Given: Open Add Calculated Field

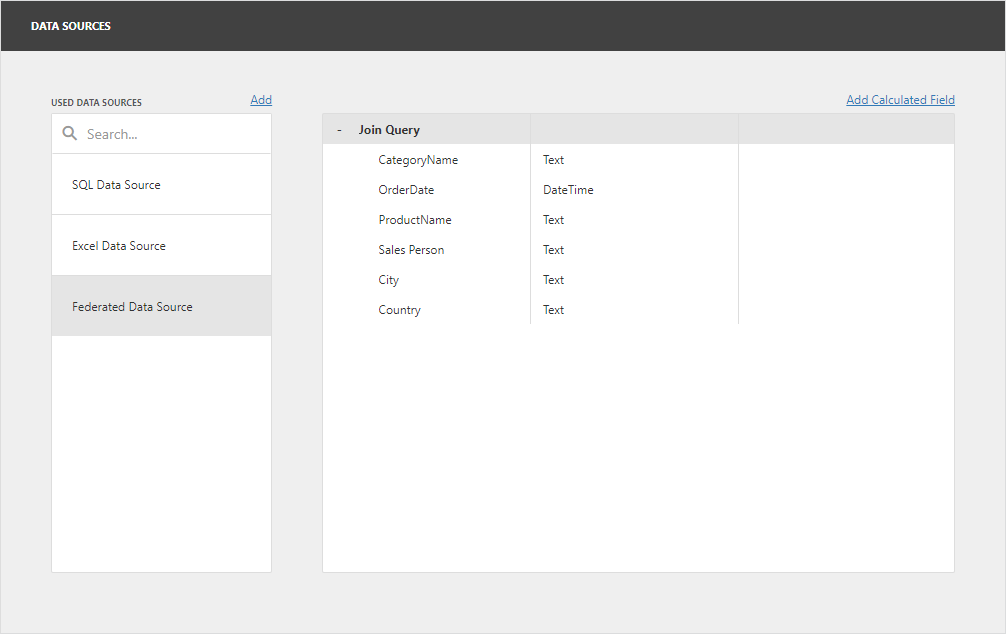Looking at the screenshot, I should click(899, 99).
